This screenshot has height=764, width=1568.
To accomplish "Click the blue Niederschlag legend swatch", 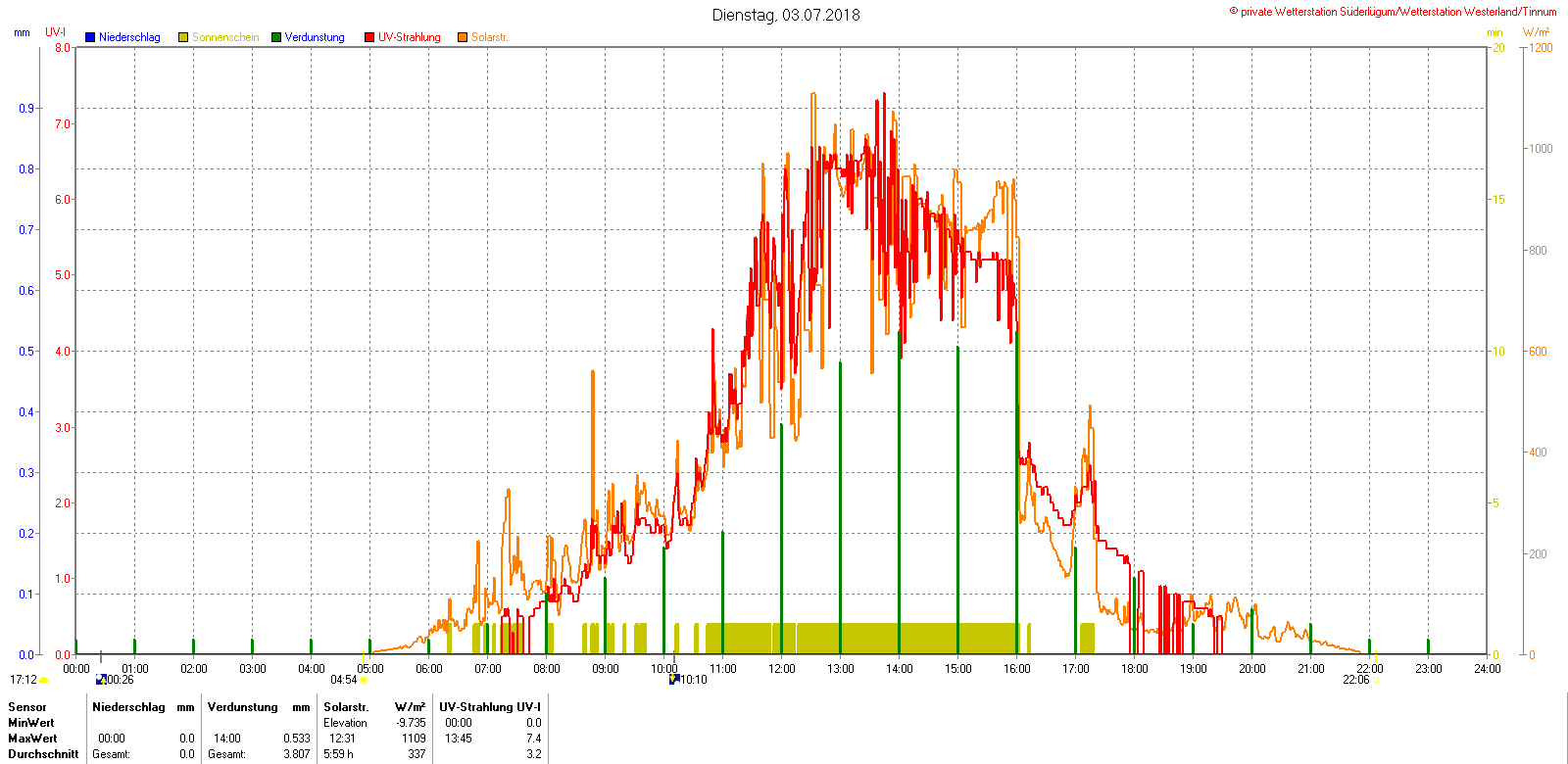I will tap(90, 37).
